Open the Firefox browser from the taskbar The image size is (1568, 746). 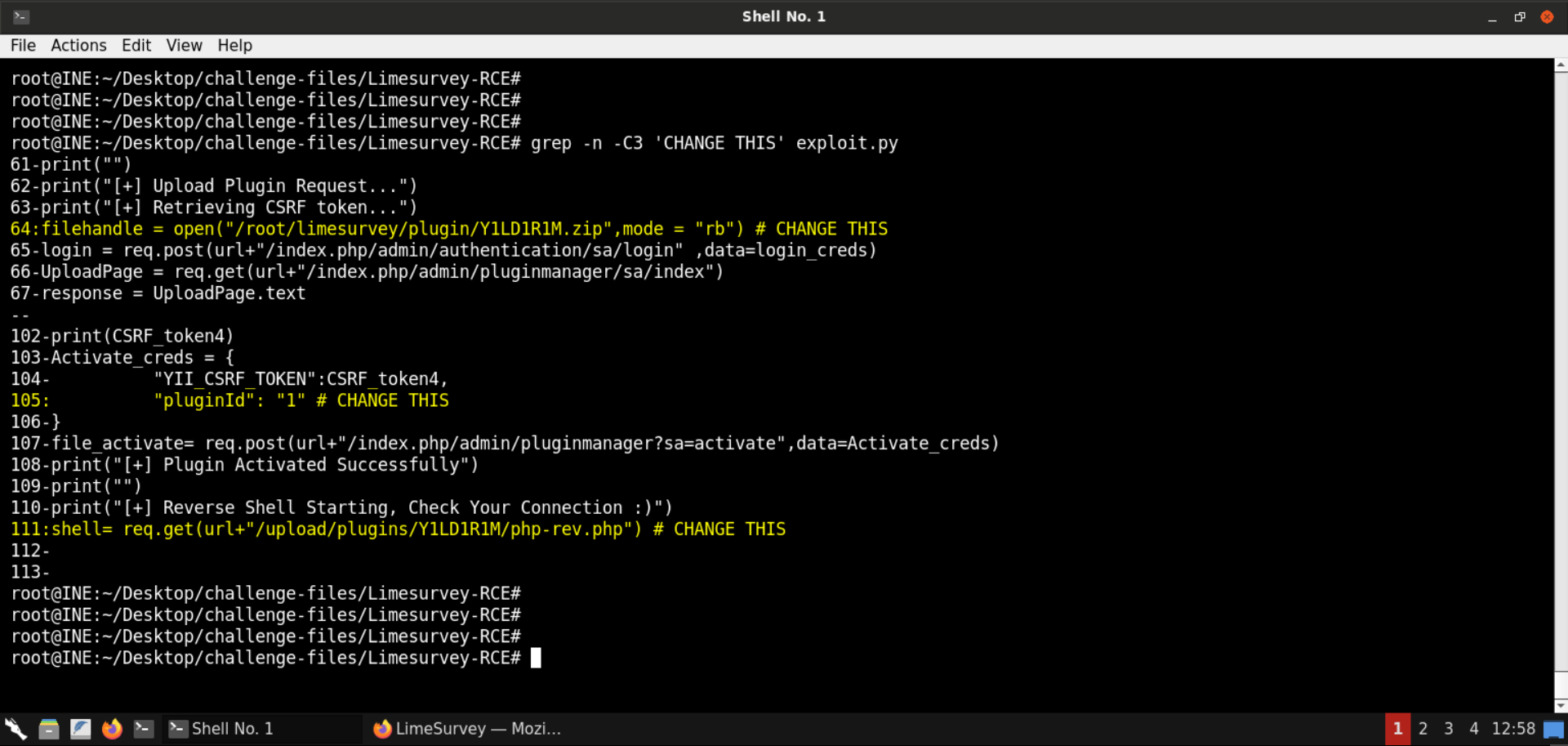point(112,728)
